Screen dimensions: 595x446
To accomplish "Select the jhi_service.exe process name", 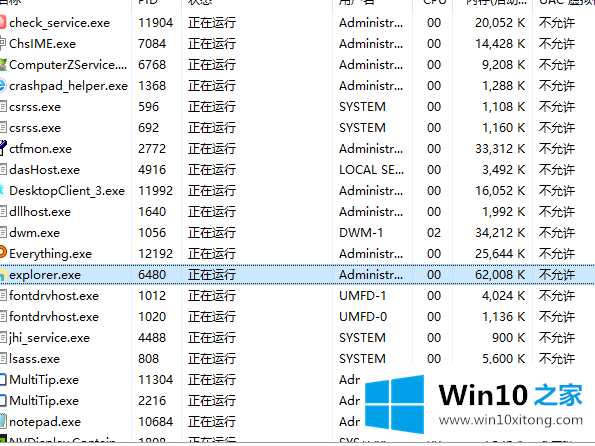I will 49,338.
